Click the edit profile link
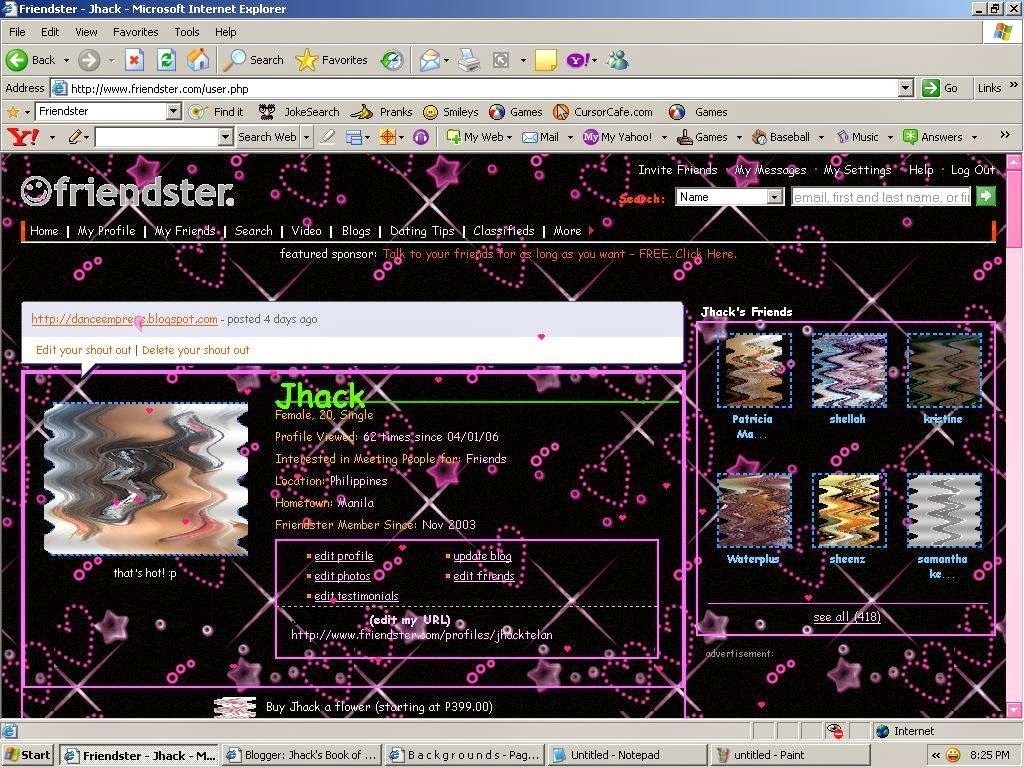Screen dimensions: 1024x768 tap(344, 556)
